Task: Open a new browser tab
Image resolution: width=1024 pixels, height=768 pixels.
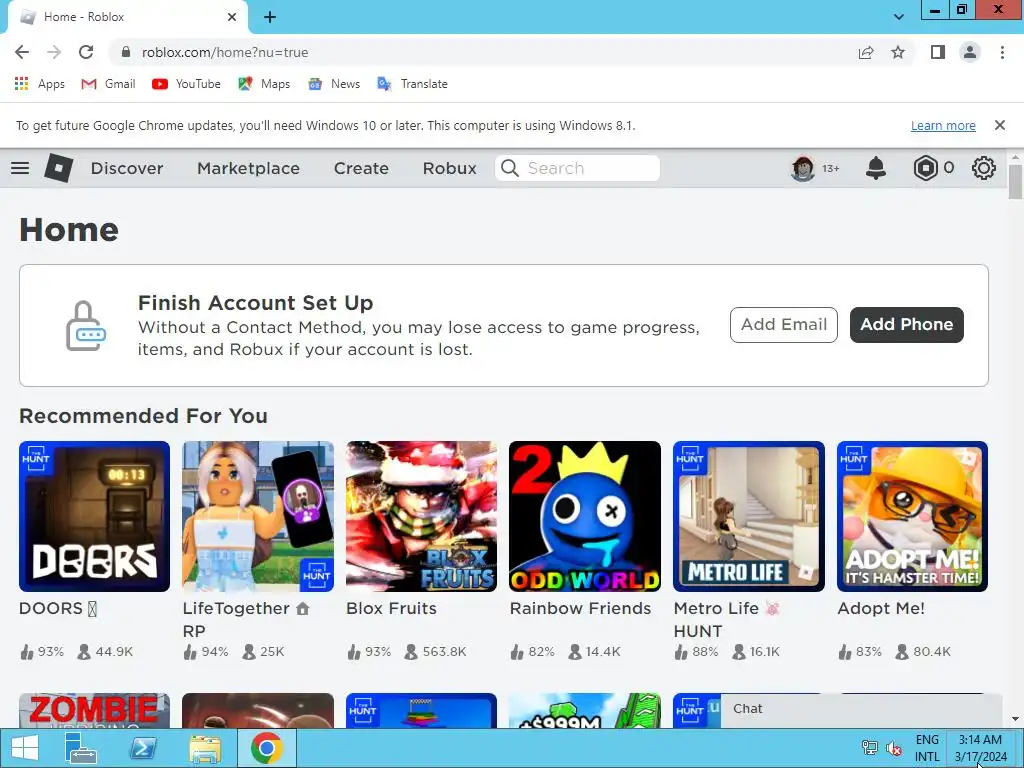Action: click(270, 18)
